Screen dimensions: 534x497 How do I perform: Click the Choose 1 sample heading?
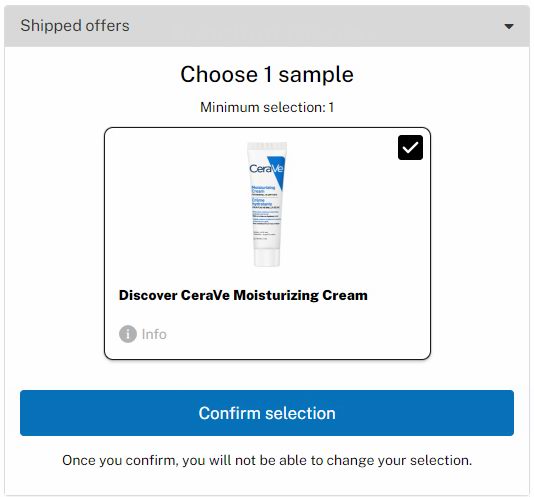coord(267,74)
